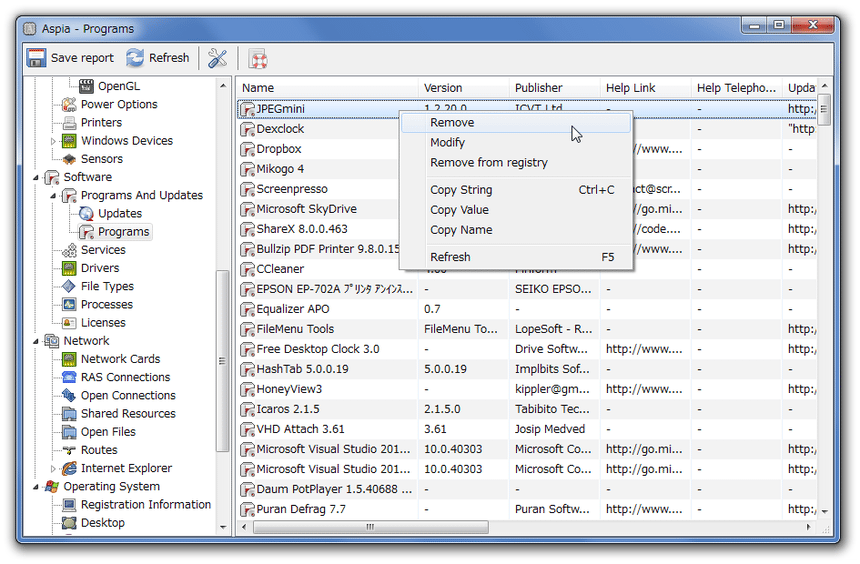The width and height of the screenshot is (860, 564).
Task: Select the Icaros 2.1.5 row
Action: 527,409
